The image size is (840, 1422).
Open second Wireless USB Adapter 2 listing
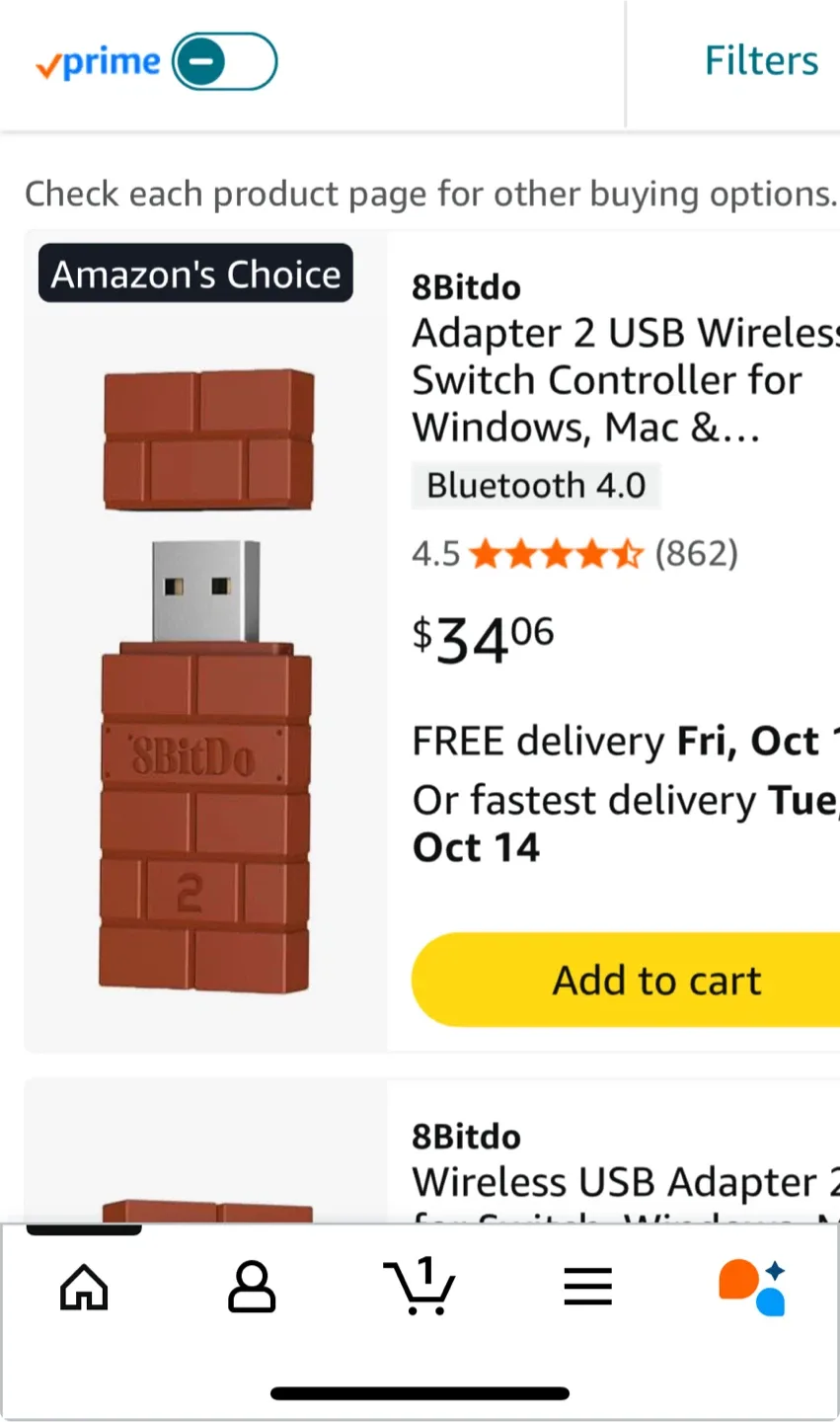click(626, 1182)
